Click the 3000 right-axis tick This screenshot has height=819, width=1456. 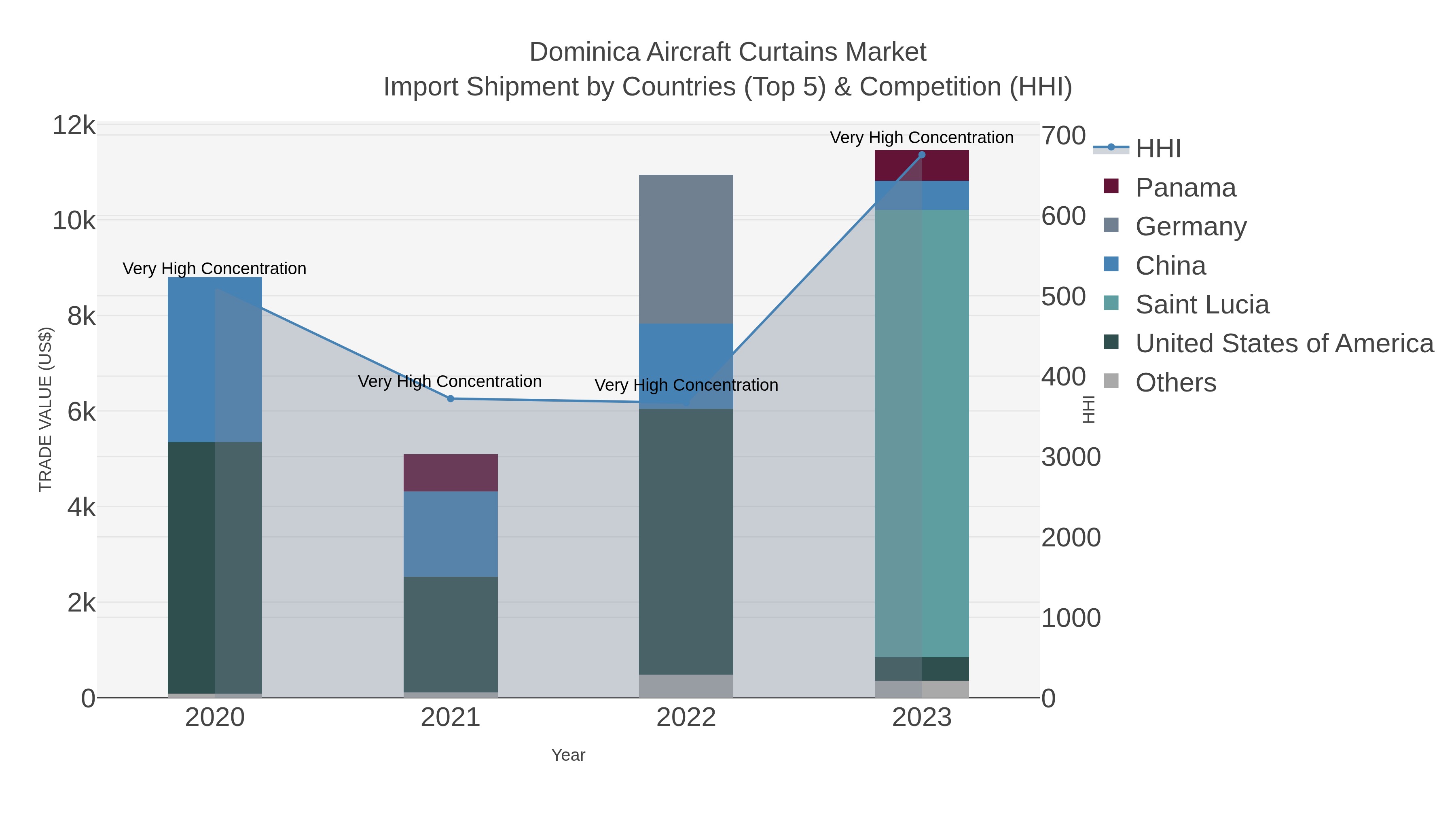[x=1071, y=457]
